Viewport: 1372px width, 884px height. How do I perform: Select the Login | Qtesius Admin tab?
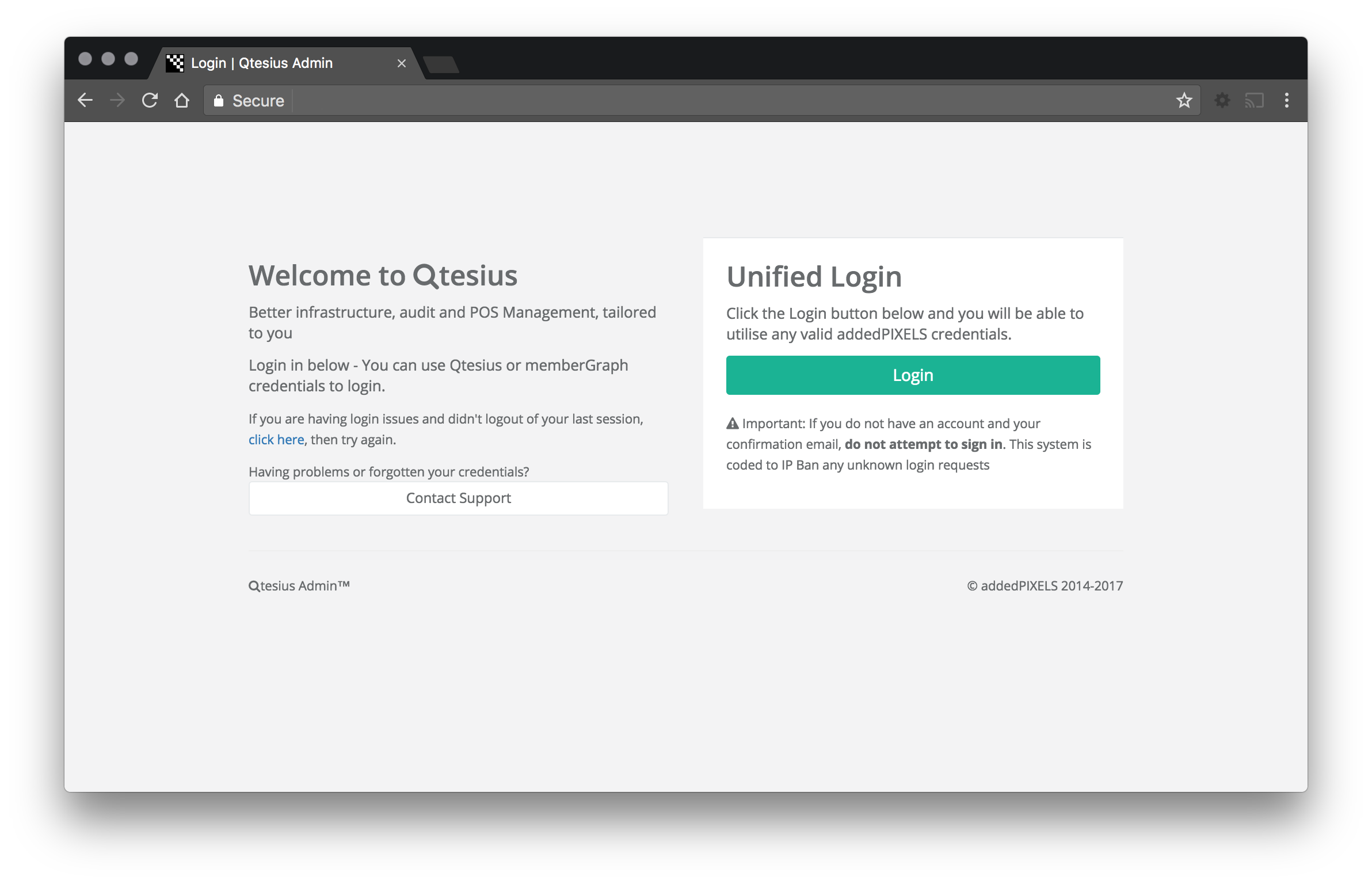(287, 63)
